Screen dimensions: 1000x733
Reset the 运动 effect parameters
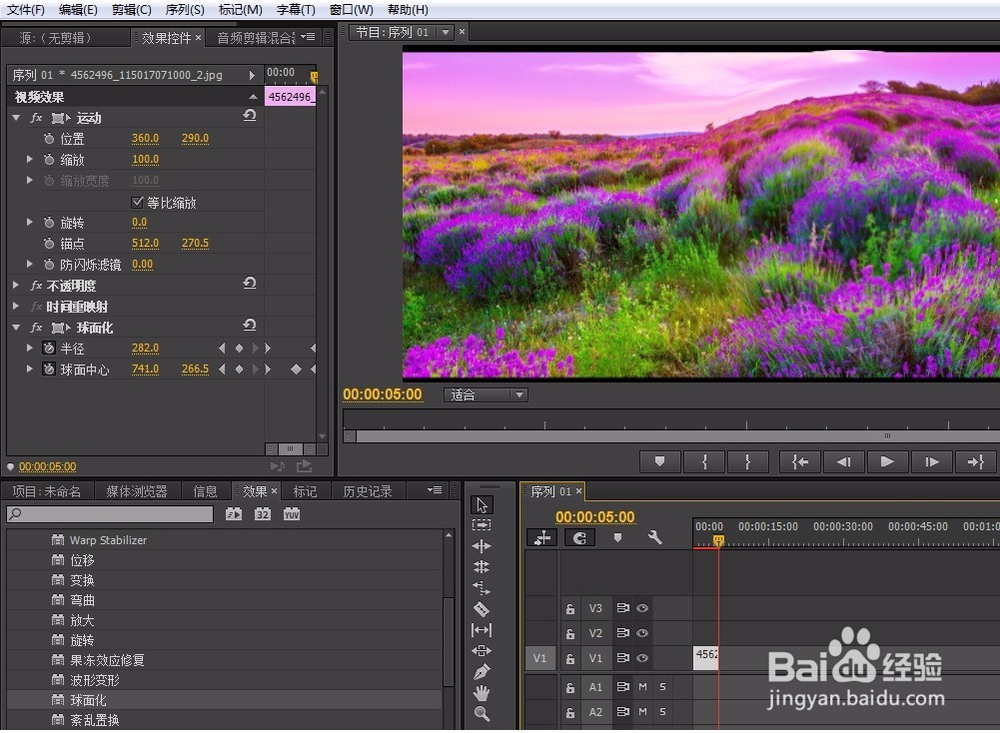point(249,115)
